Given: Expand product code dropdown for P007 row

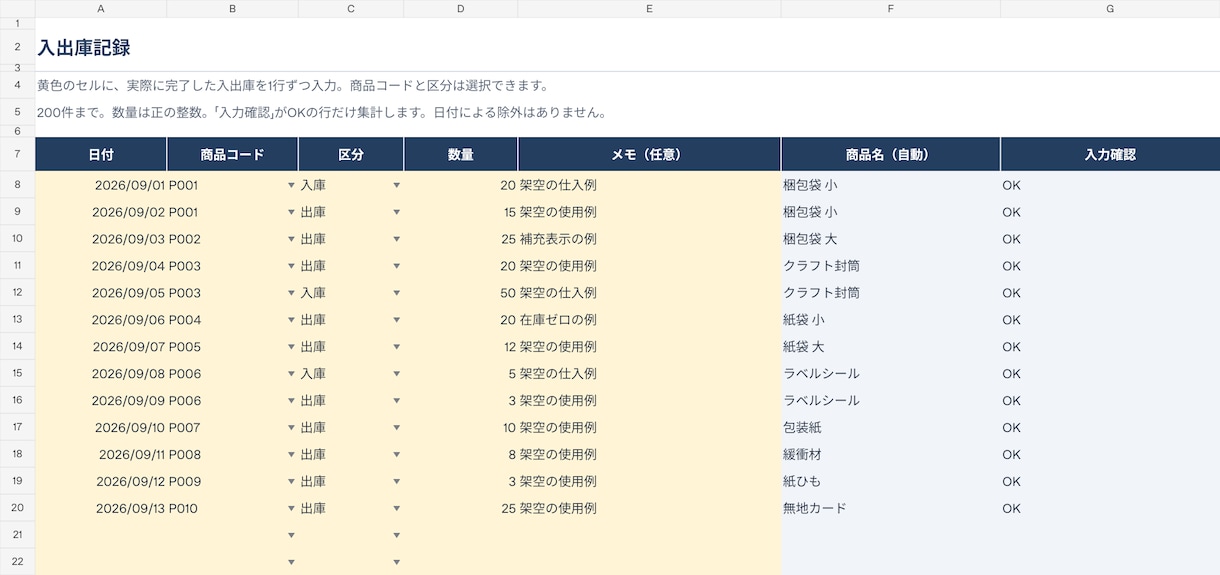Looking at the screenshot, I should tap(291, 428).
